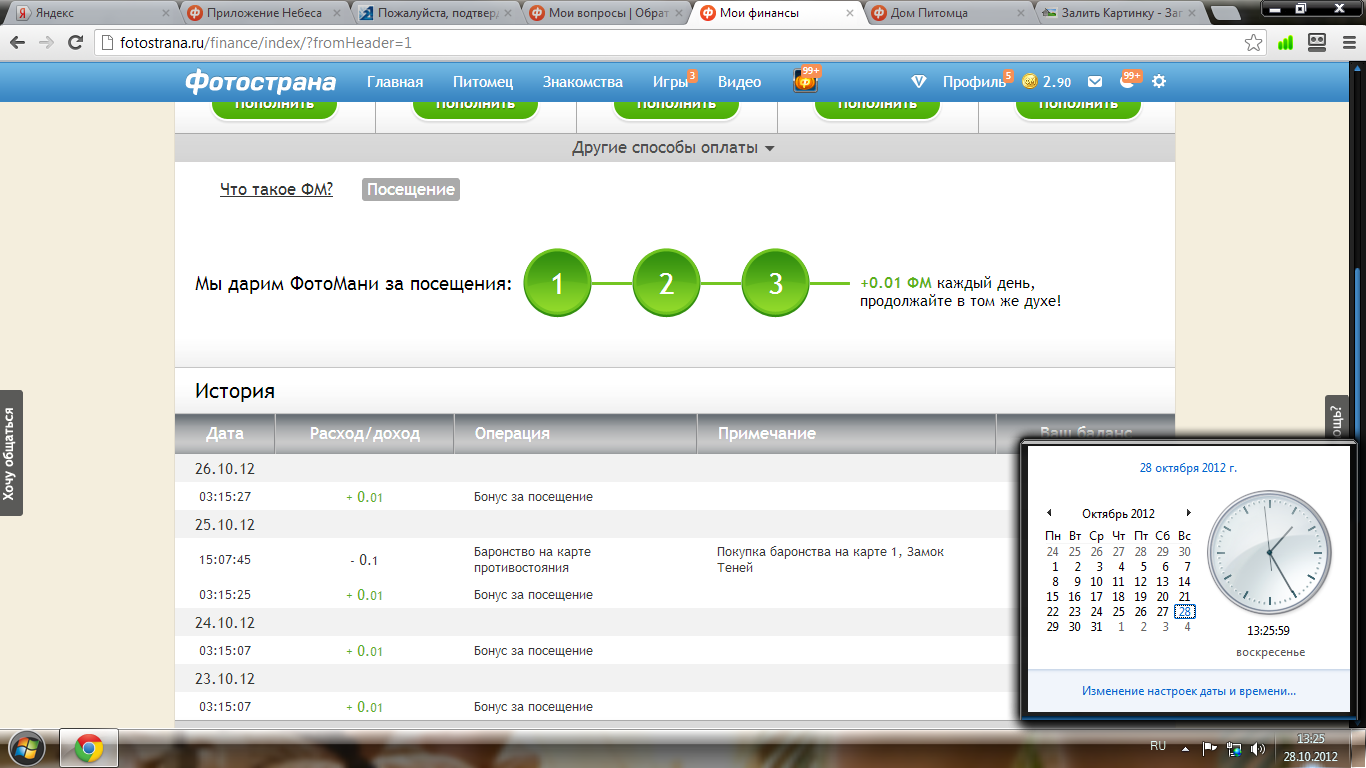The width and height of the screenshot is (1366, 768).
Task: Open Изменение настроек даты и времени link
Action: (1189, 691)
